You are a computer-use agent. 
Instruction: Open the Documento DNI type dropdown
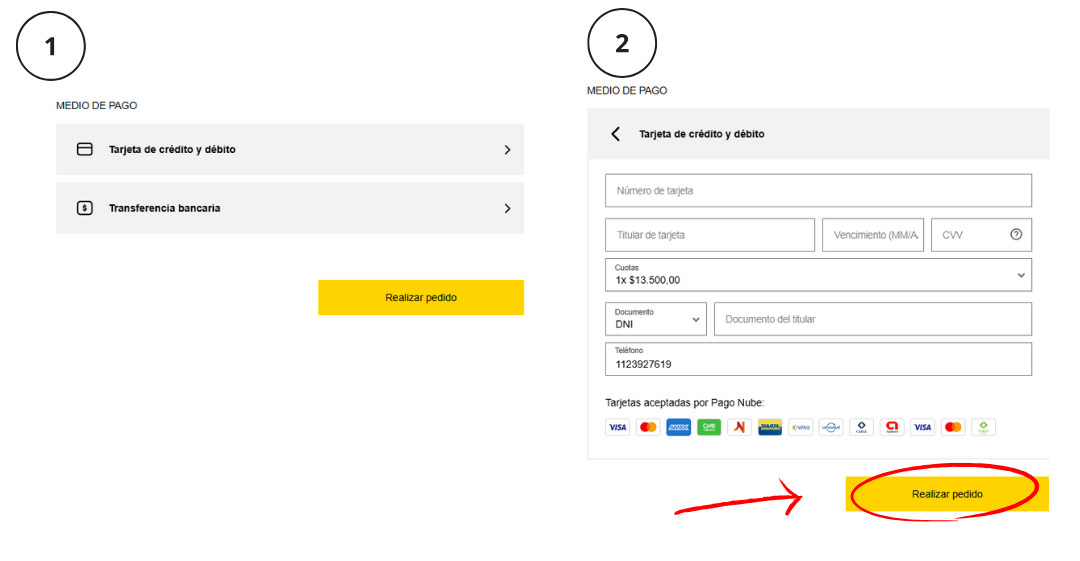click(x=656, y=319)
